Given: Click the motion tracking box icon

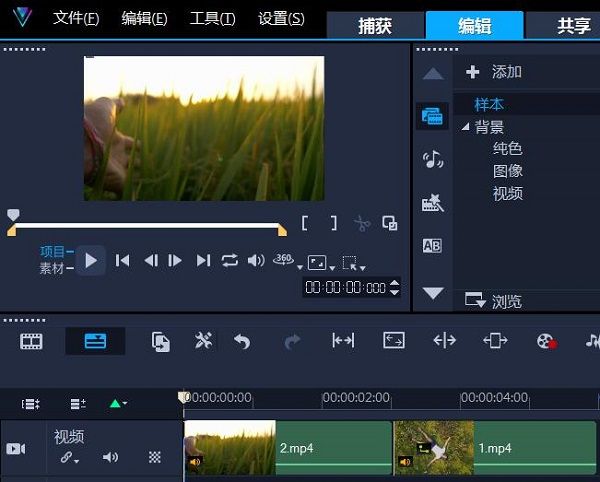Looking at the screenshot, I should coord(495,340).
